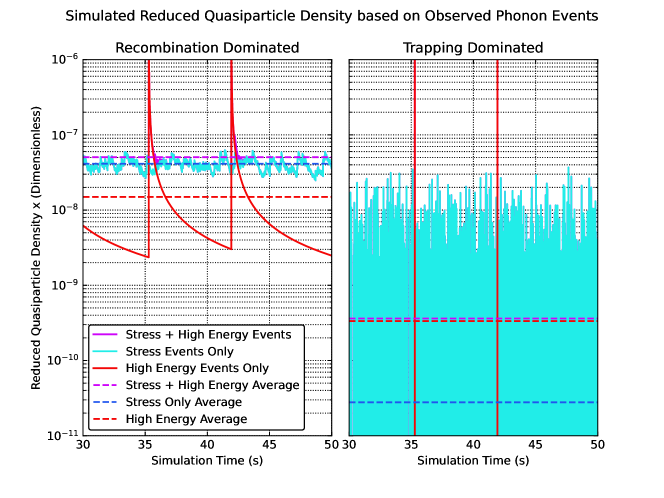664x498 pixels.
Task: Click x-axis tick "40" of the Recombination plot
Action: (207, 445)
